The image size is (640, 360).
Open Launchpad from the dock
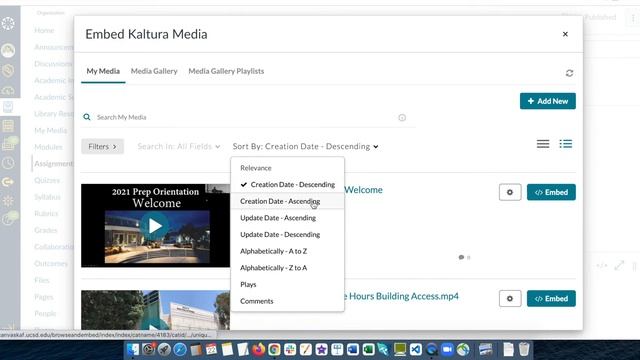(x=164, y=349)
